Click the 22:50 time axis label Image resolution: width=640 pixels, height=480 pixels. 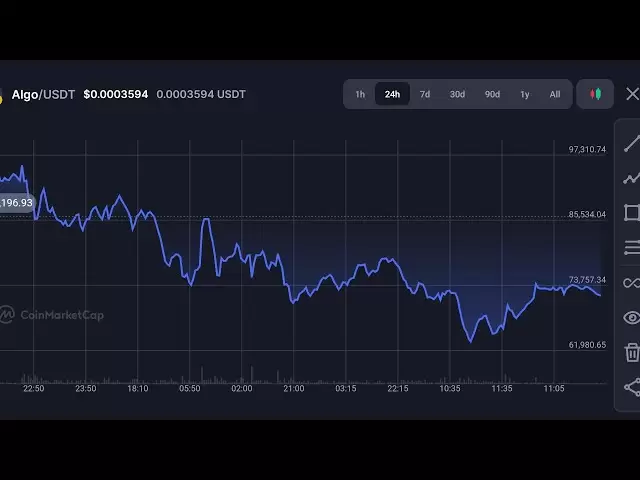tap(33, 389)
